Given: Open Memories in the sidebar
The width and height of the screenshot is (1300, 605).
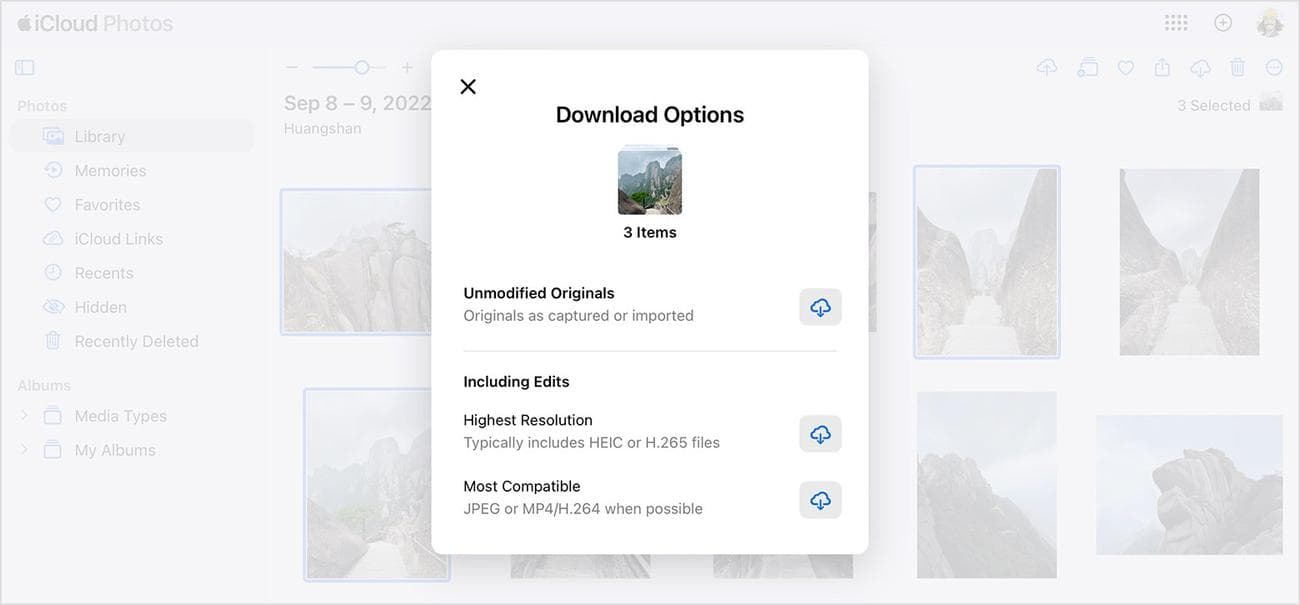Looking at the screenshot, I should 110,171.
